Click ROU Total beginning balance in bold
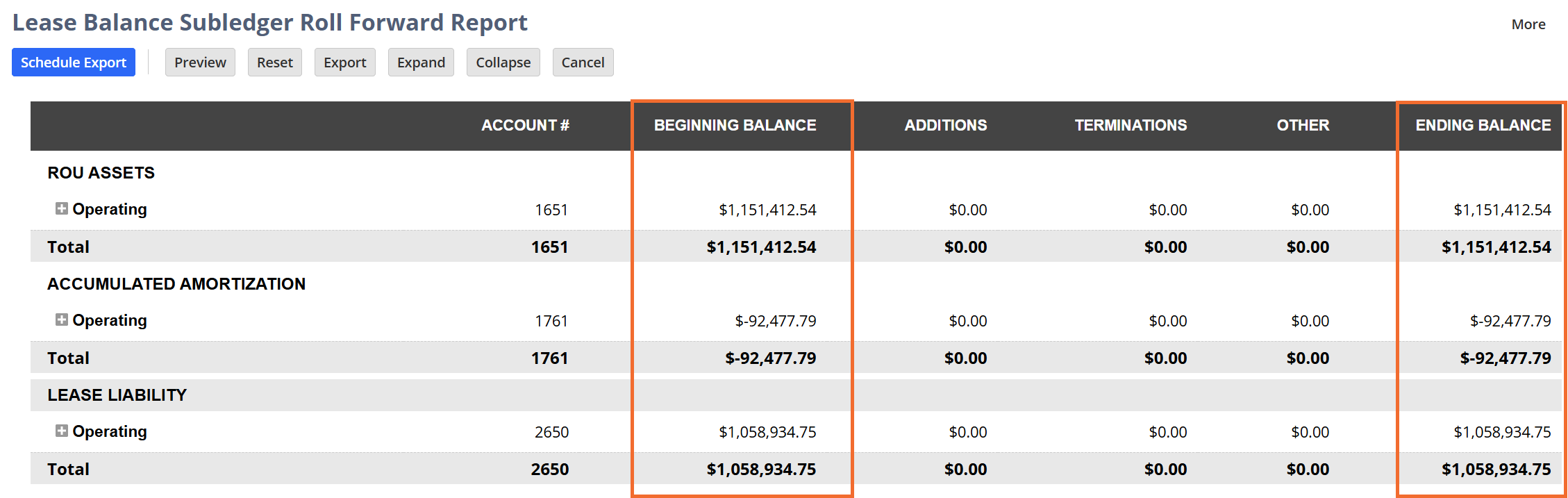1568x498 pixels. 762,247
